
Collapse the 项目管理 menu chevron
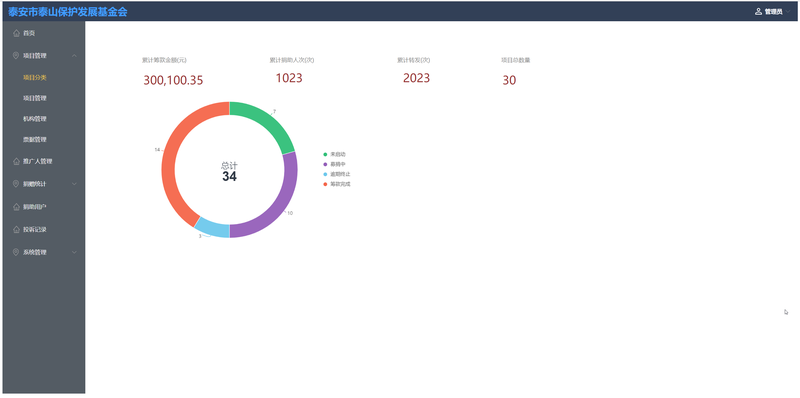click(x=74, y=56)
